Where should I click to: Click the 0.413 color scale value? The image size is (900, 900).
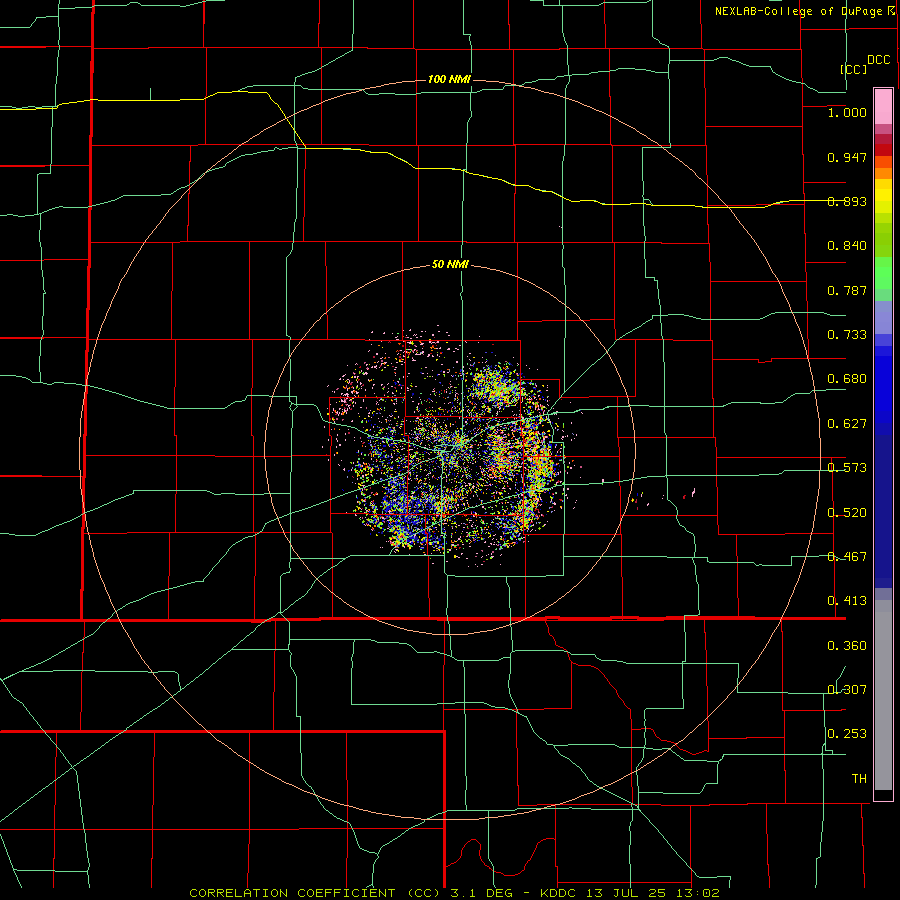pyautogui.click(x=847, y=601)
